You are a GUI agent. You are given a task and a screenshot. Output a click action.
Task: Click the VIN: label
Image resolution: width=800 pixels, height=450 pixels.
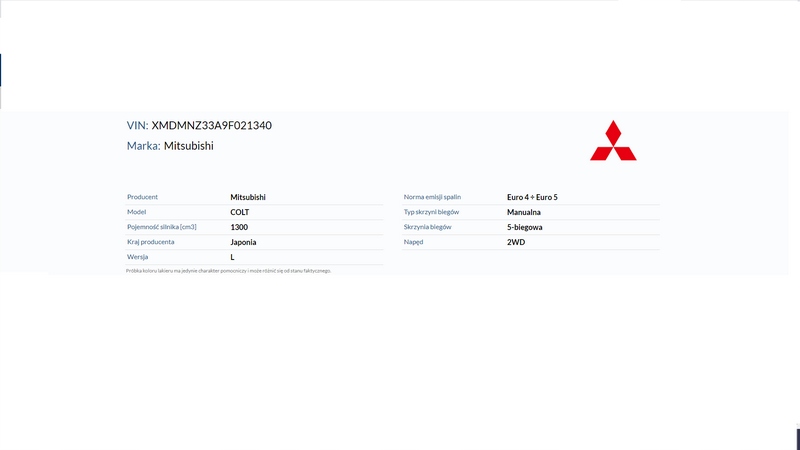pos(137,126)
